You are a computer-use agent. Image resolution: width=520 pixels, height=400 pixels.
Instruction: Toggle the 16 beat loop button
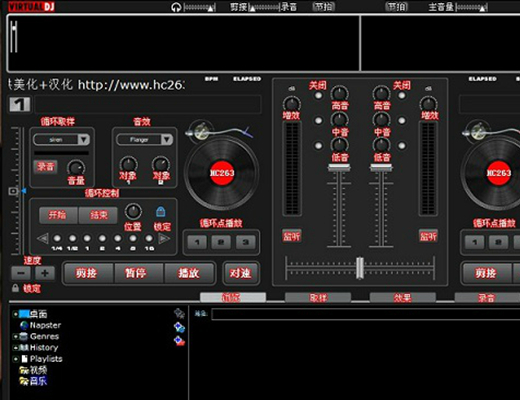[149, 238]
